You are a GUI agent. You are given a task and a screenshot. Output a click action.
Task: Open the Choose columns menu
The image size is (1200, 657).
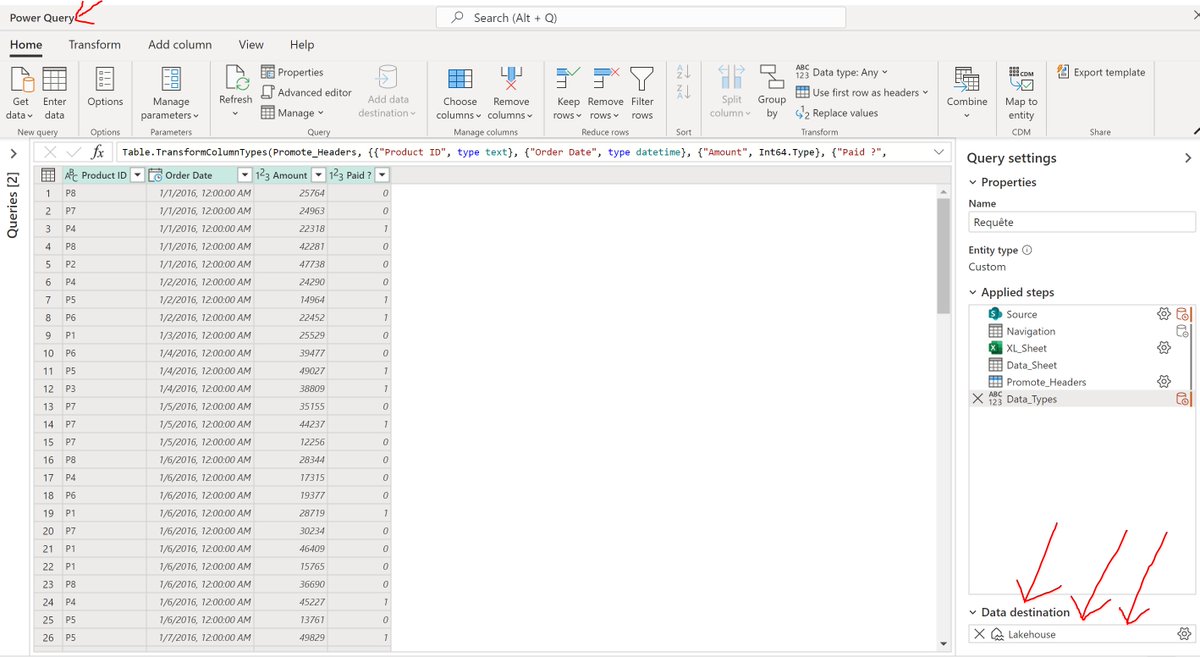click(x=460, y=94)
